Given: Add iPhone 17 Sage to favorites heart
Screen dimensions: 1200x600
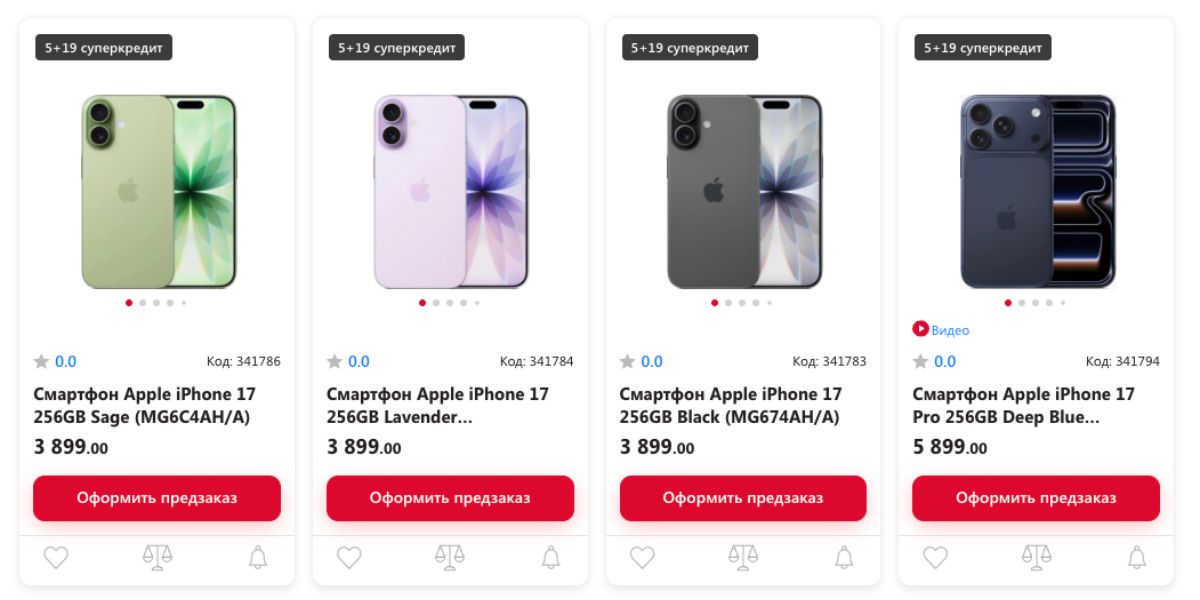Looking at the screenshot, I should point(55,557).
